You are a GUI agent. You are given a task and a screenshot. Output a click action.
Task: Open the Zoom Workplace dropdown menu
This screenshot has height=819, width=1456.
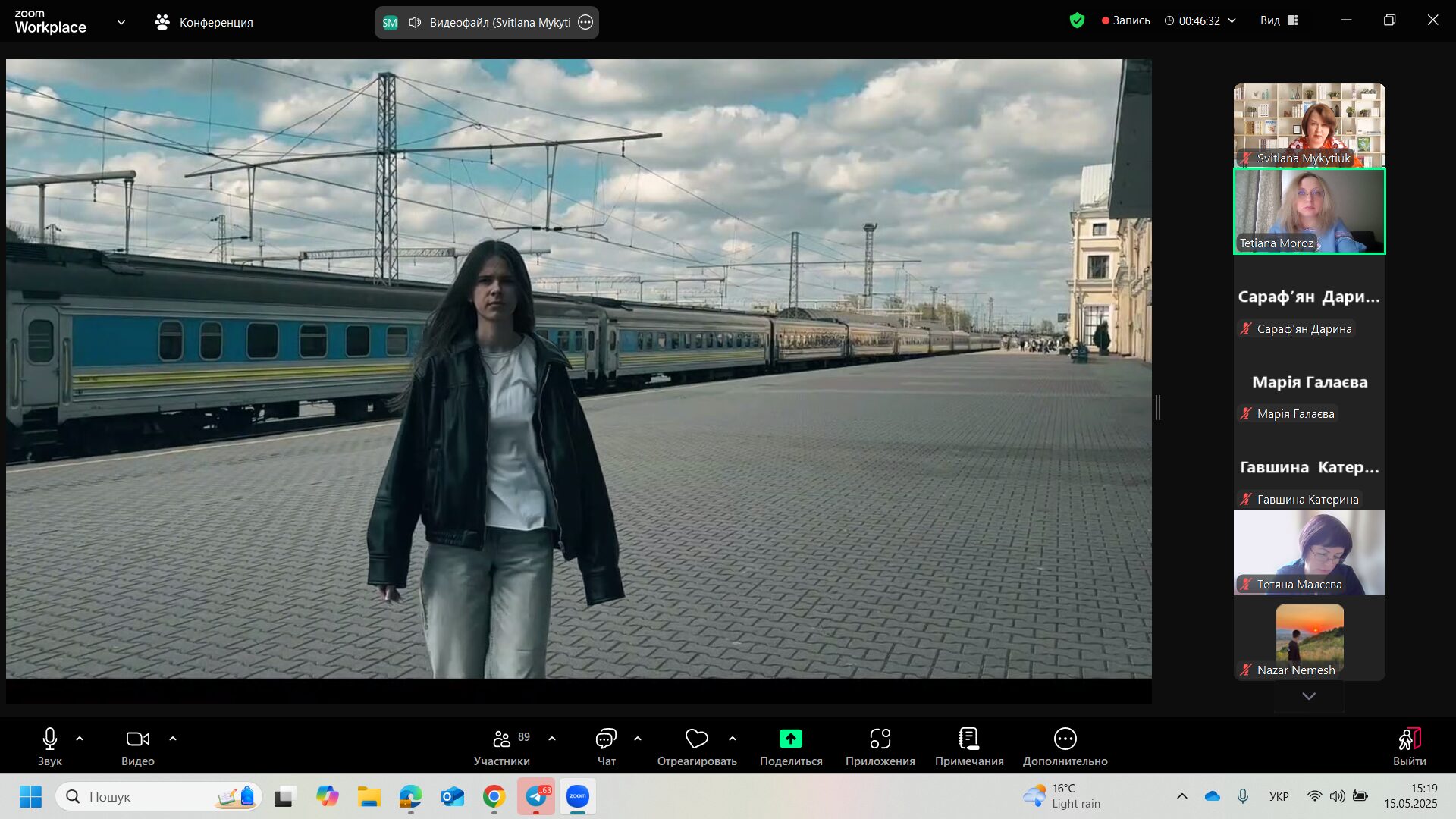121,23
